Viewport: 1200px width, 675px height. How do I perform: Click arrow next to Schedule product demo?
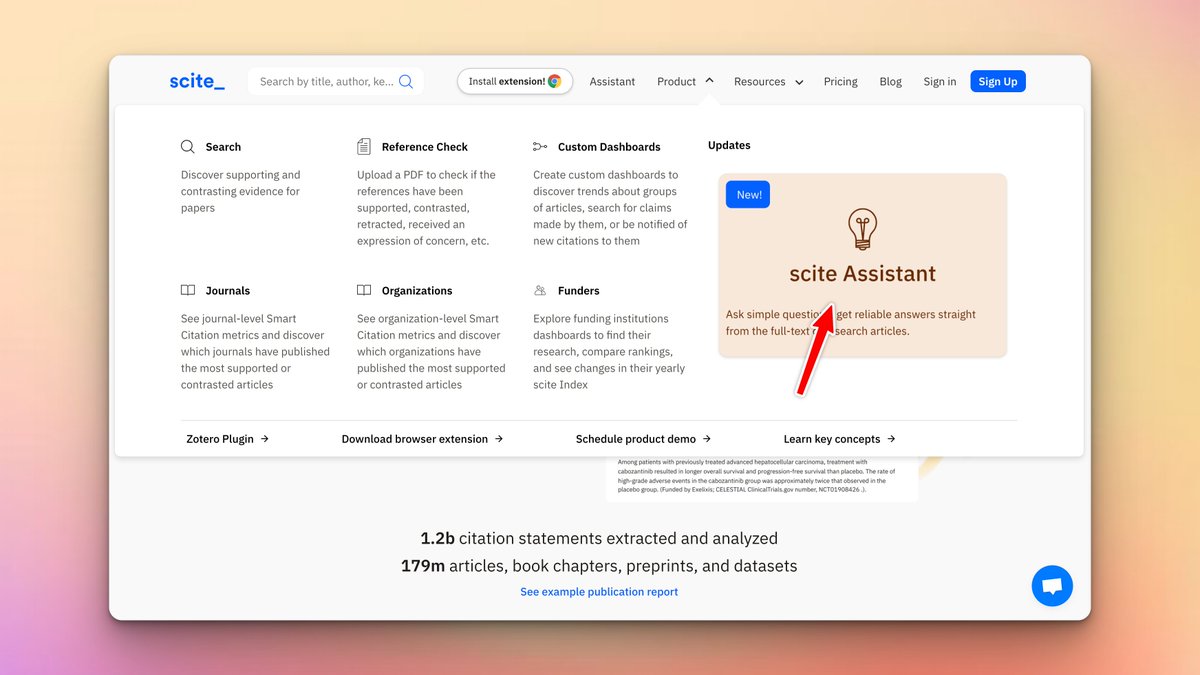(x=706, y=439)
